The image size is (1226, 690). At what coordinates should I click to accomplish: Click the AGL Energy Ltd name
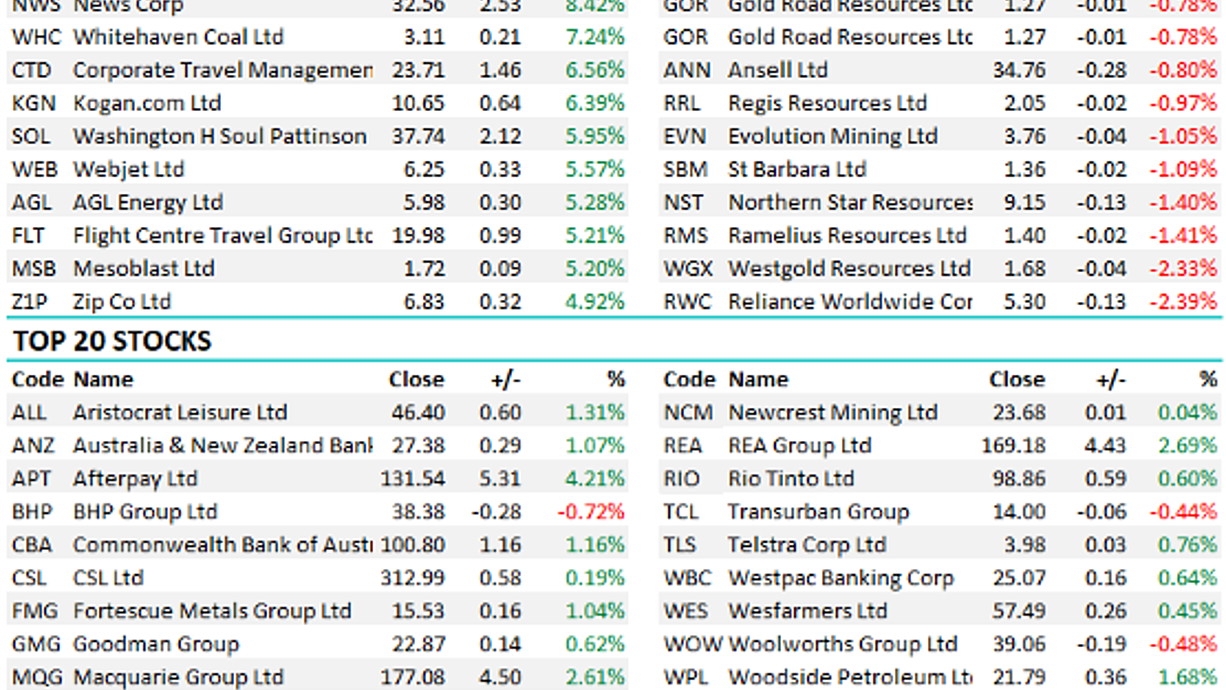148,202
